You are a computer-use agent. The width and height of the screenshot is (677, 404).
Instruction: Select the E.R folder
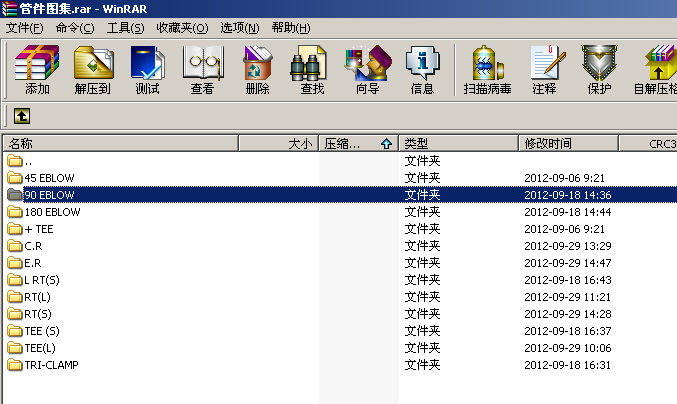point(33,263)
